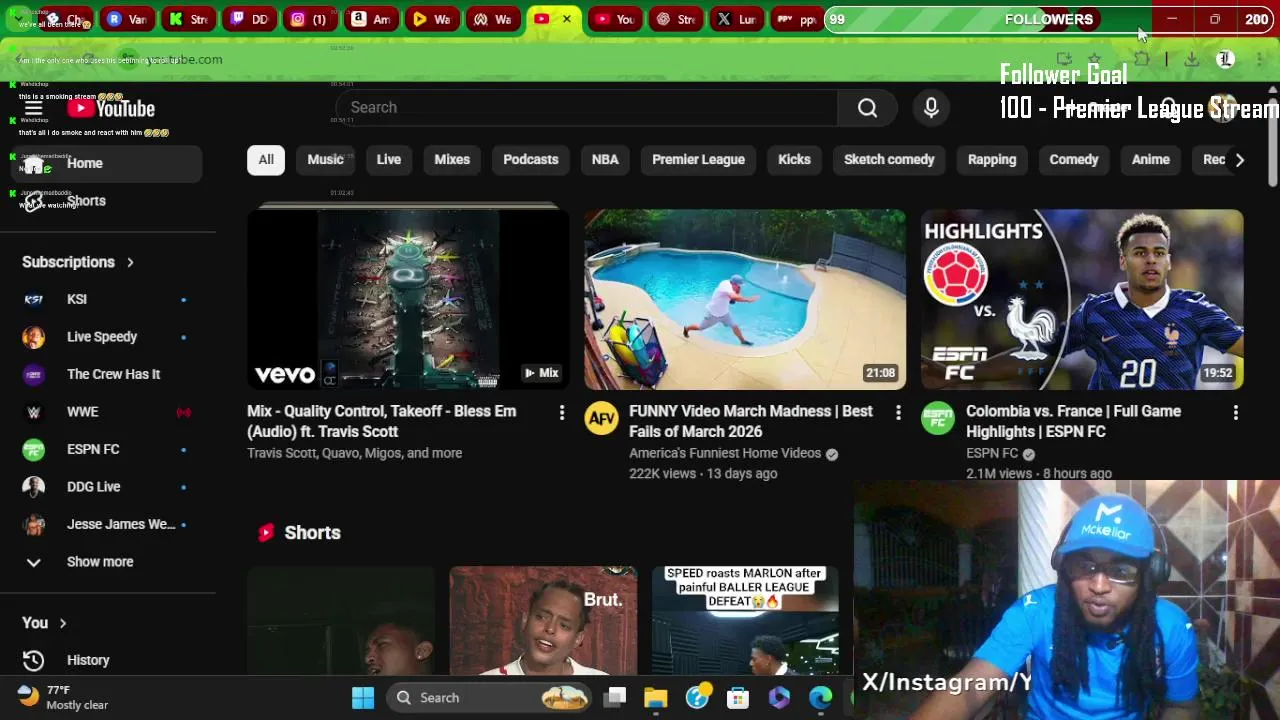This screenshot has width=1280, height=720.
Task: Select the Rapping filter chip
Action: pos(992,160)
